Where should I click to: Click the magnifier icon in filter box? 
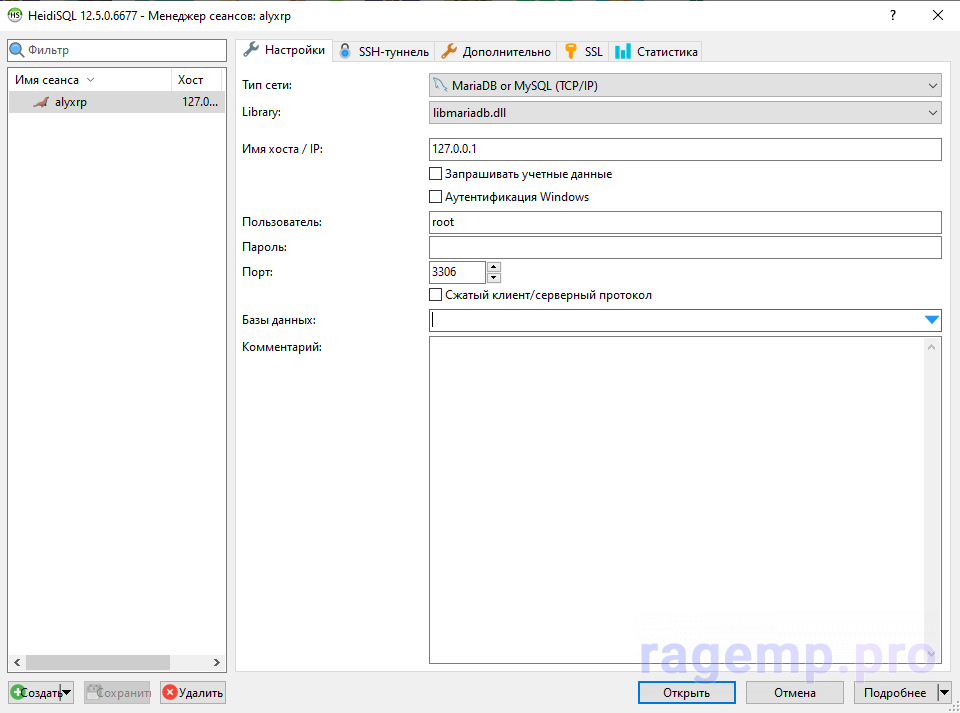(17, 50)
